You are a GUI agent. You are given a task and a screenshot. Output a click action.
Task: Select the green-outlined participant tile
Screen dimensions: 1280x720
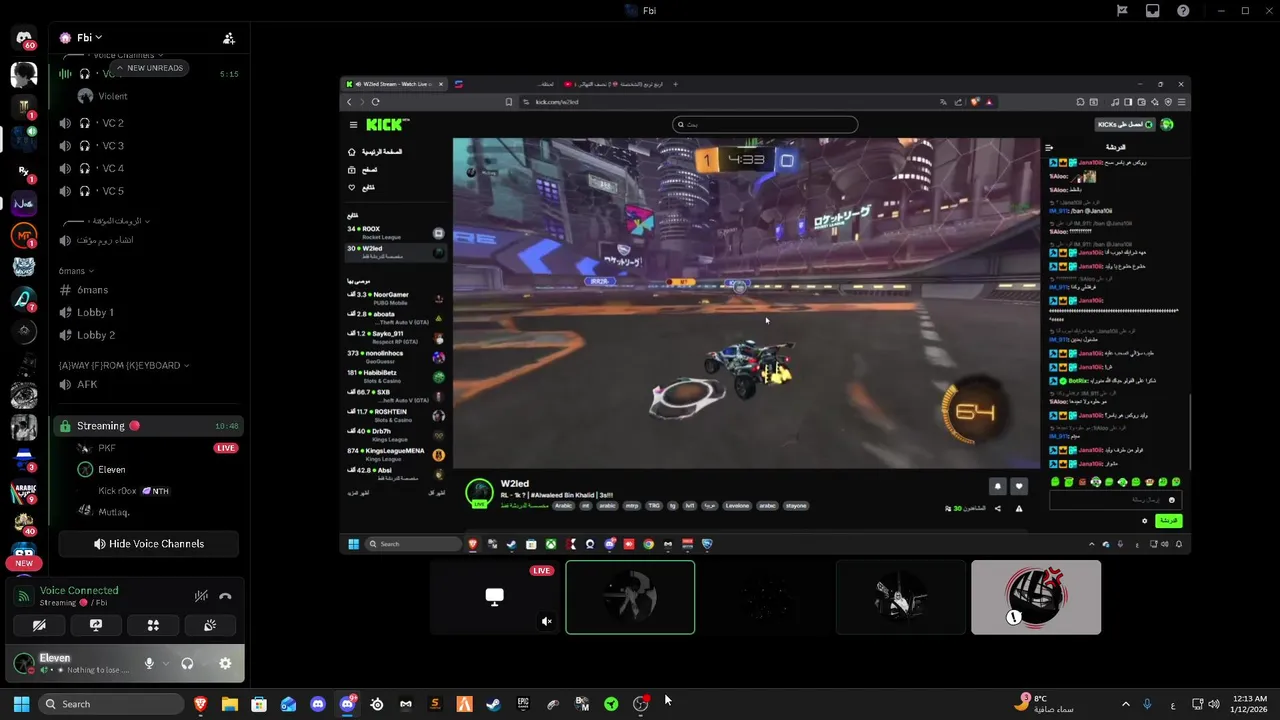pos(630,598)
